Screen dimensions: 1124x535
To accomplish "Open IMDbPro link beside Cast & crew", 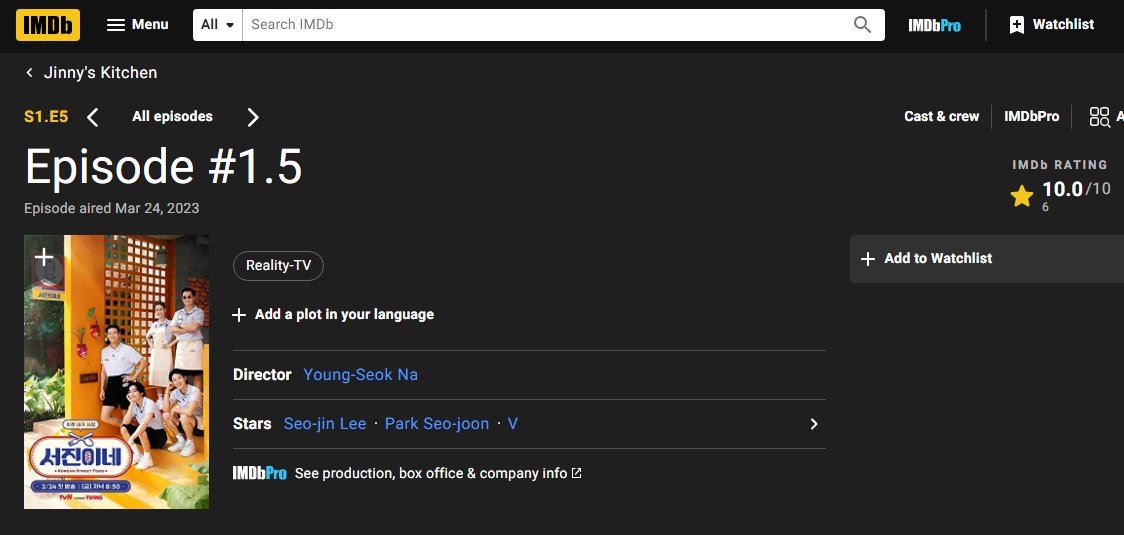I will [1032, 116].
